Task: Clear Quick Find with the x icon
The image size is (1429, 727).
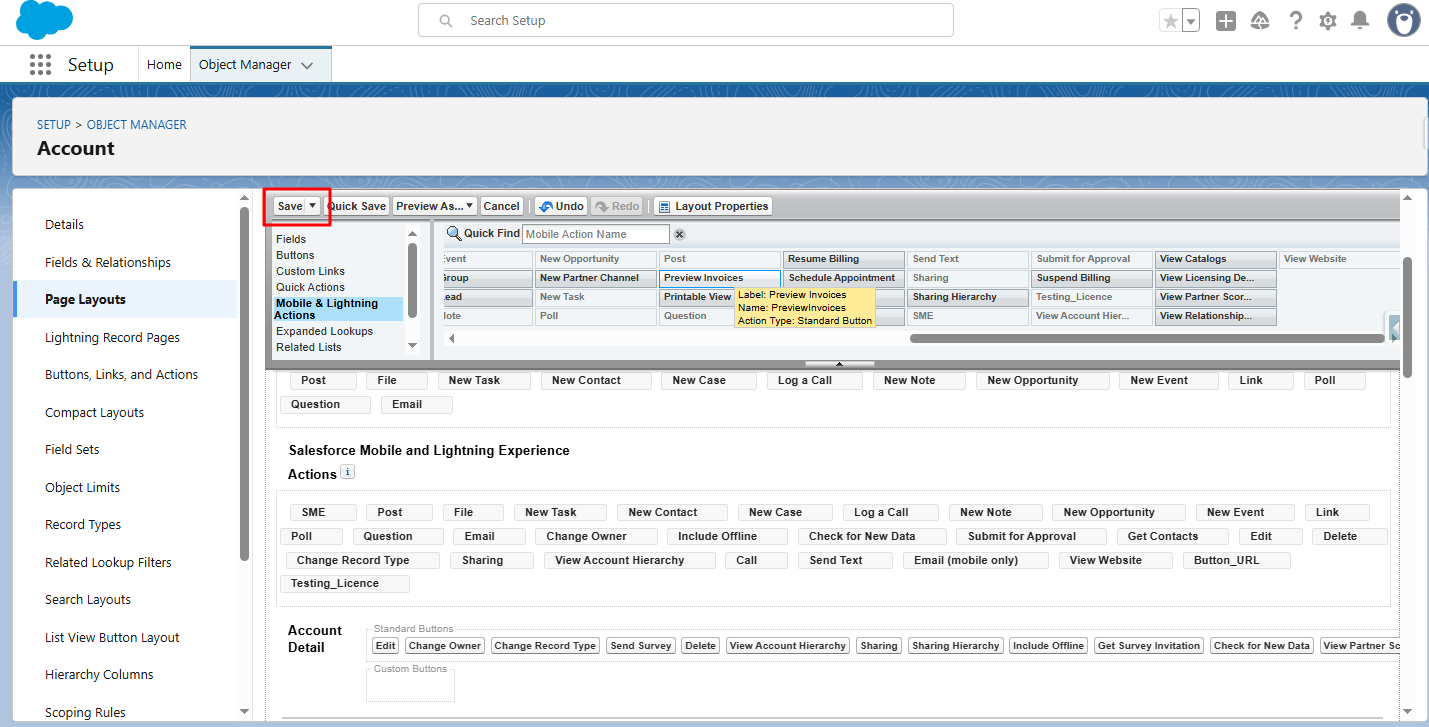Action: coord(679,234)
